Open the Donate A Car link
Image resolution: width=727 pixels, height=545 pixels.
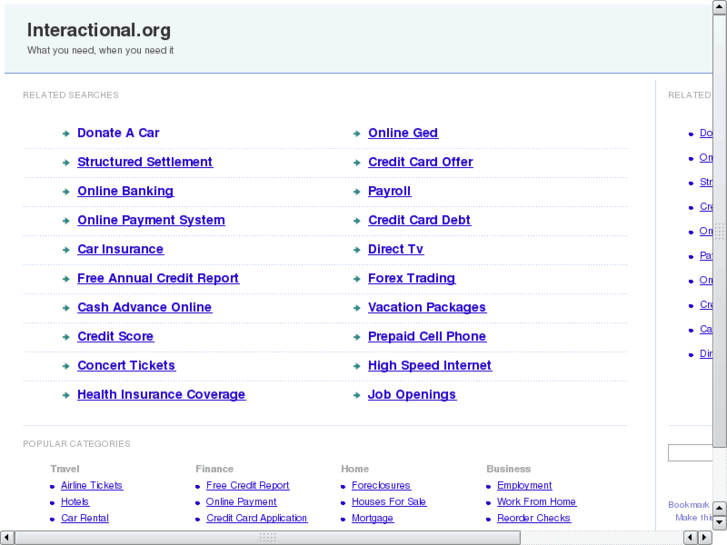coord(118,133)
